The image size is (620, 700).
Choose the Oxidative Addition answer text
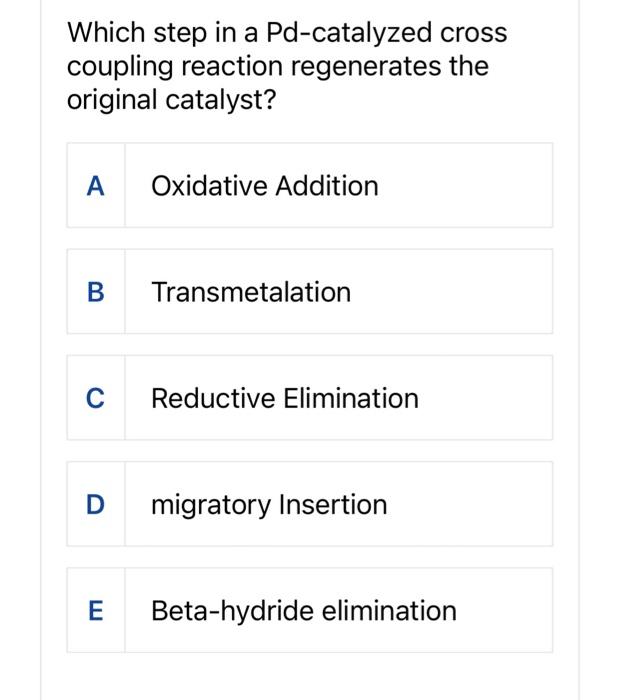pyautogui.click(x=264, y=186)
